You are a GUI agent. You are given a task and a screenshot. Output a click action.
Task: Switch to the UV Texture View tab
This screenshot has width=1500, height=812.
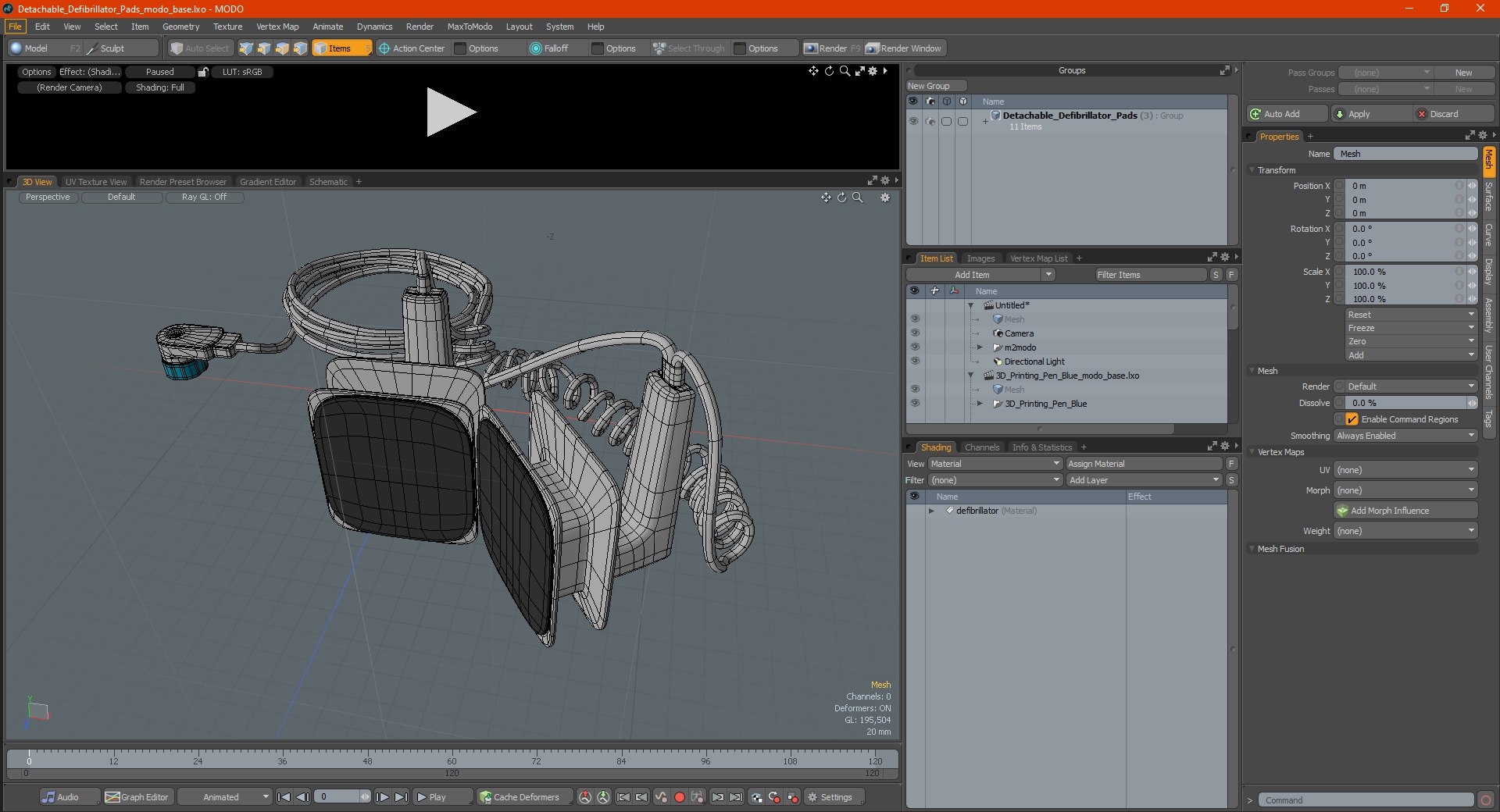pyautogui.click(x=95, y=182)
